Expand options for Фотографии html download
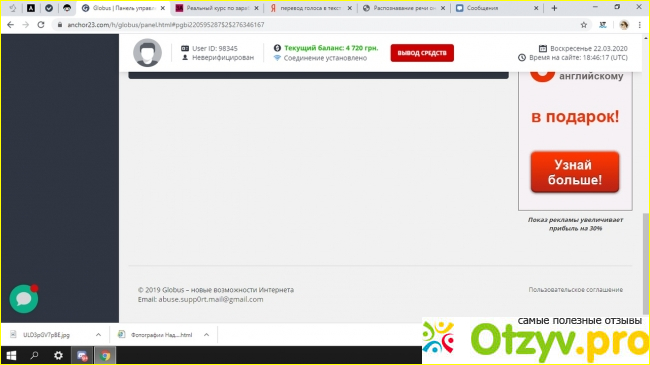 tap(206, 335)
